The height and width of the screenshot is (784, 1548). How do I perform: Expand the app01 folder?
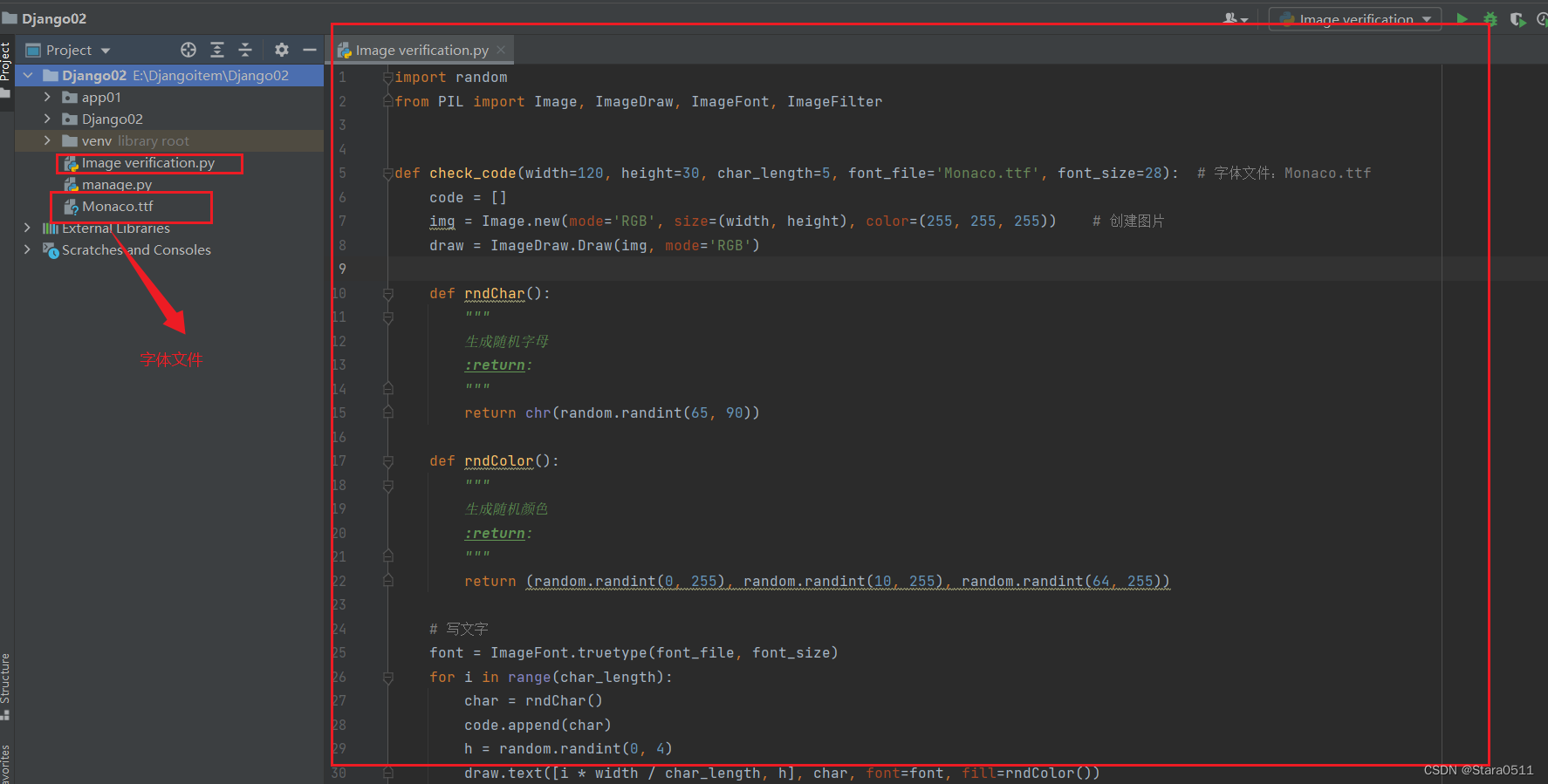tap(47, 97)
